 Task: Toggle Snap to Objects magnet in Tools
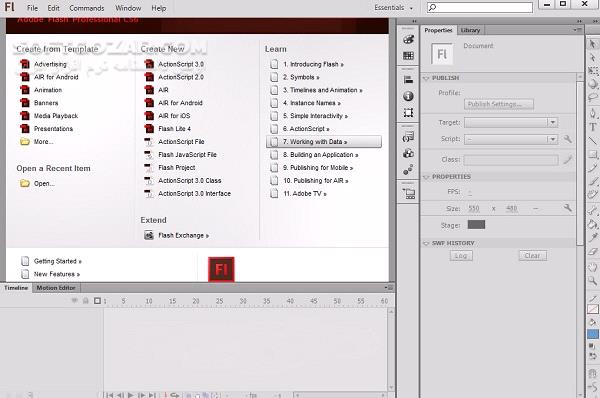coord(593,374)
